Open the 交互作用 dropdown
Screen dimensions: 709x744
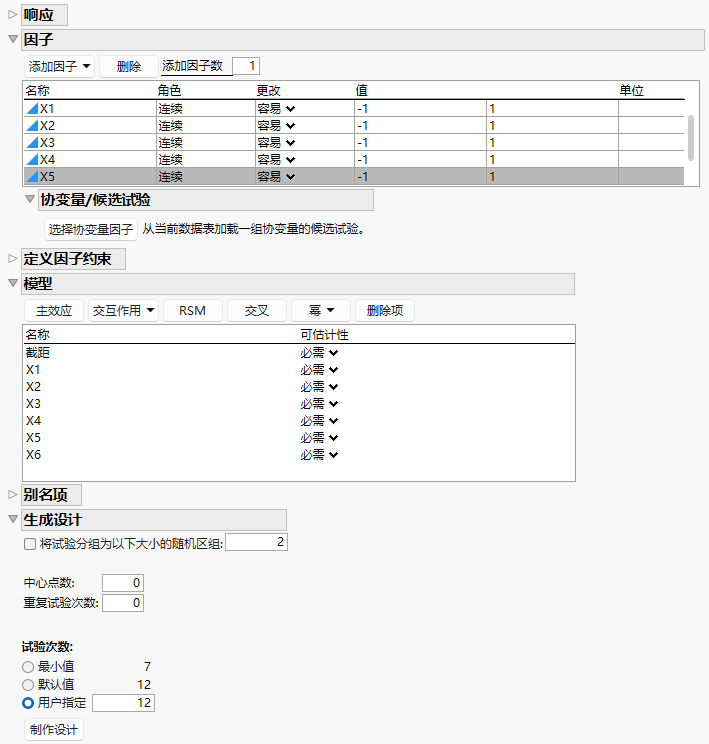123,311
